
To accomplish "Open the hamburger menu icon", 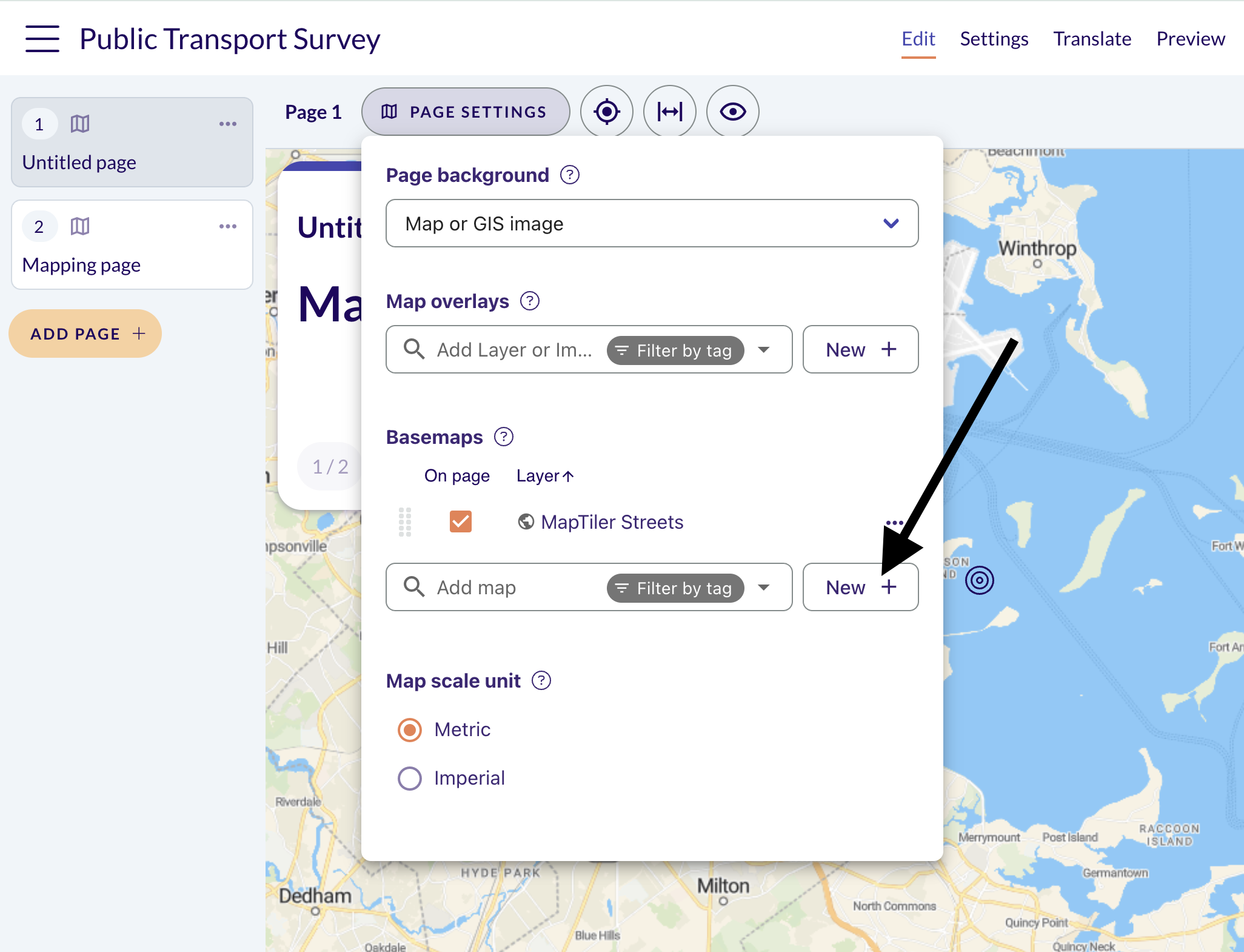I will (42, 39).
